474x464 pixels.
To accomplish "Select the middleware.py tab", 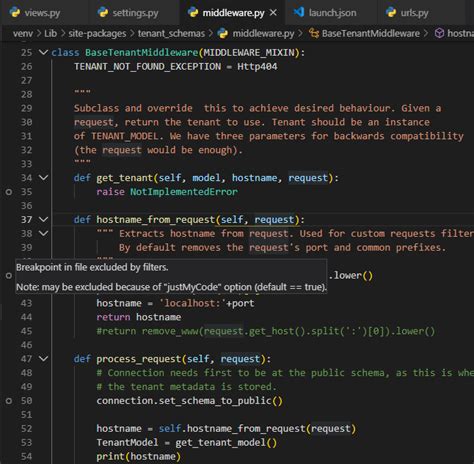I will 233,13.
